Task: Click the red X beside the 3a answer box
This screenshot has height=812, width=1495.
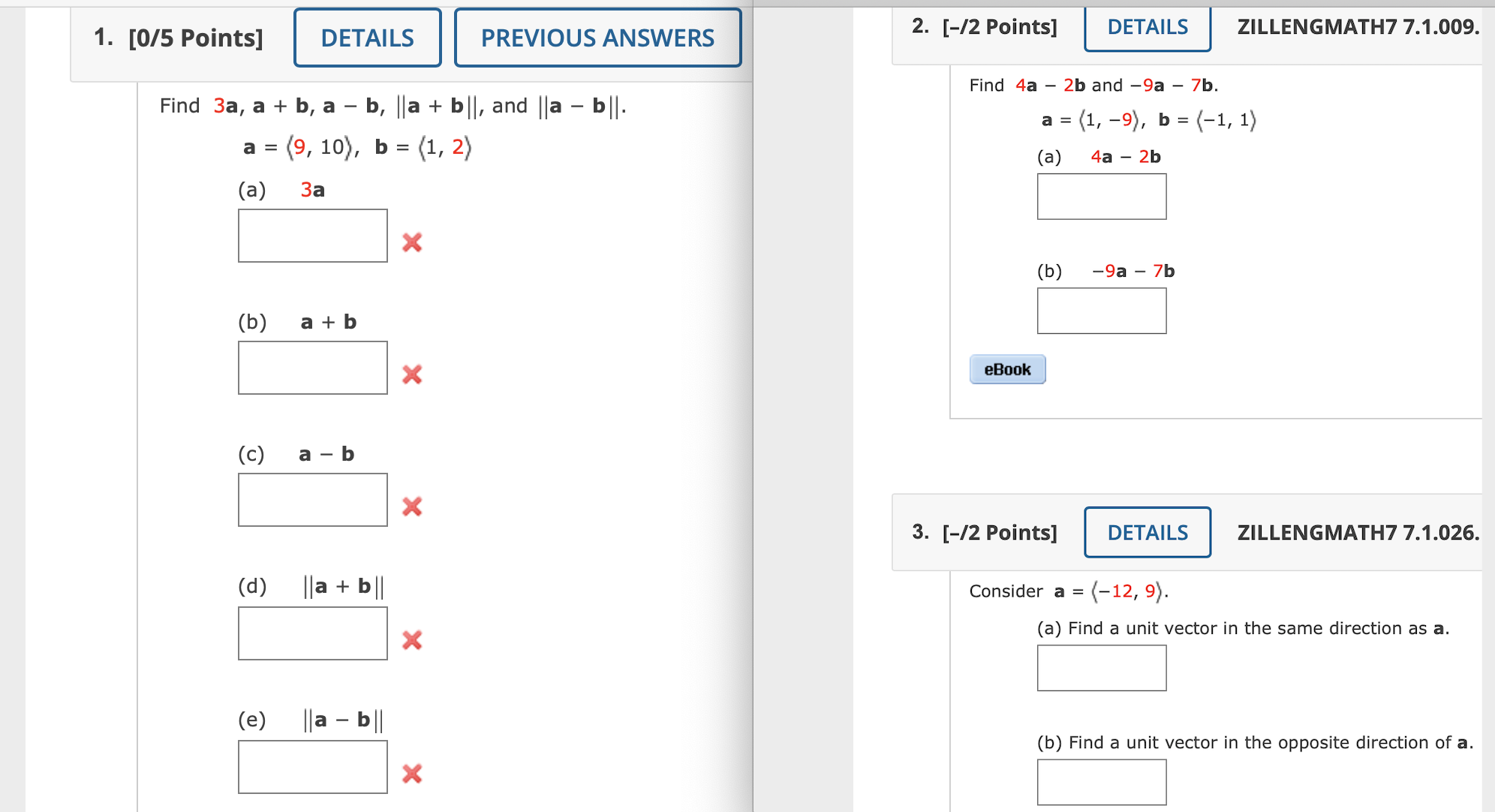Action: click(411, 242)
